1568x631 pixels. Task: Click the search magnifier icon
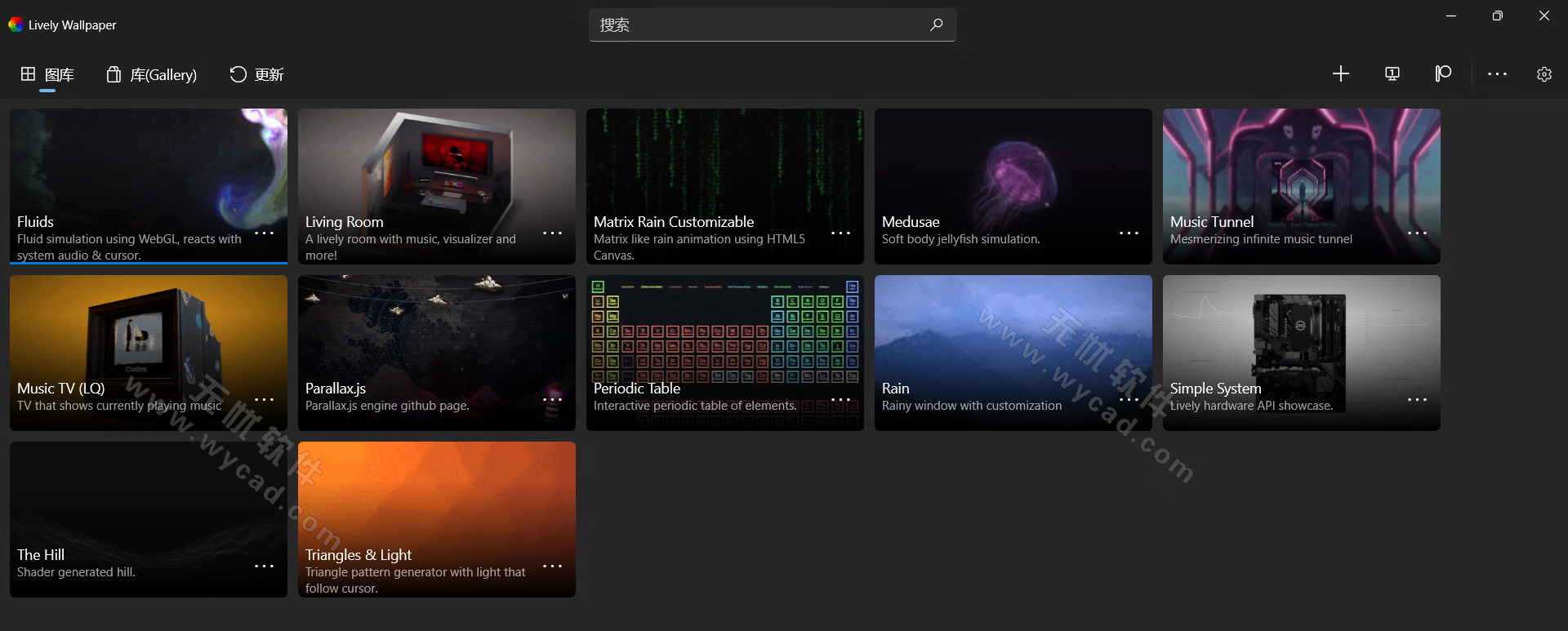point(936,25)
